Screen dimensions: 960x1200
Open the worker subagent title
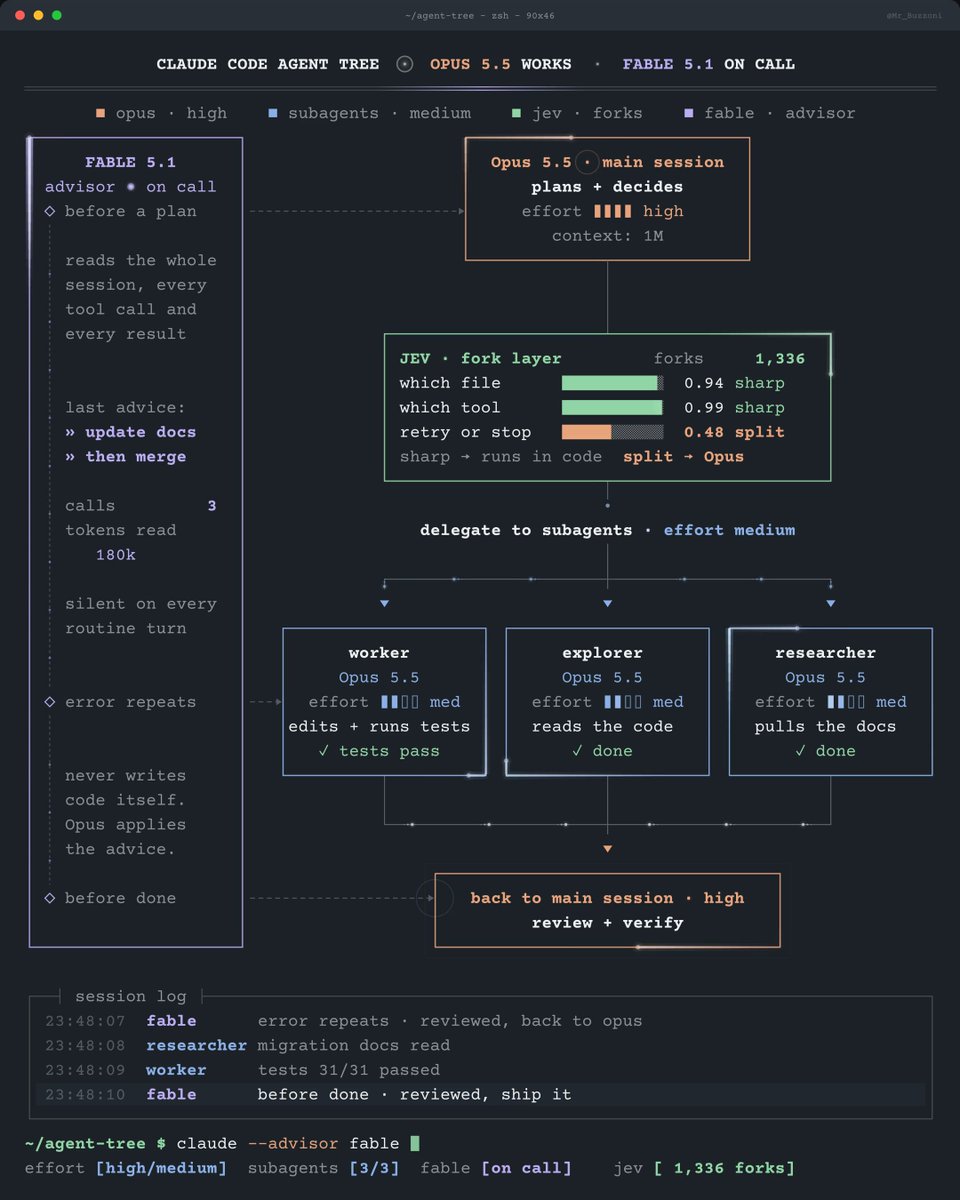(379, 653)
